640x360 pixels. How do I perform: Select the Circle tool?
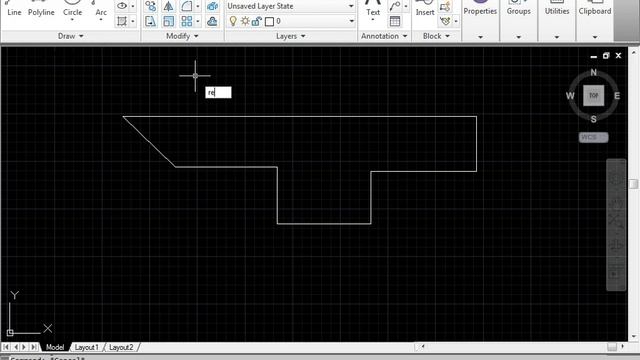click(x=72, y=8)
